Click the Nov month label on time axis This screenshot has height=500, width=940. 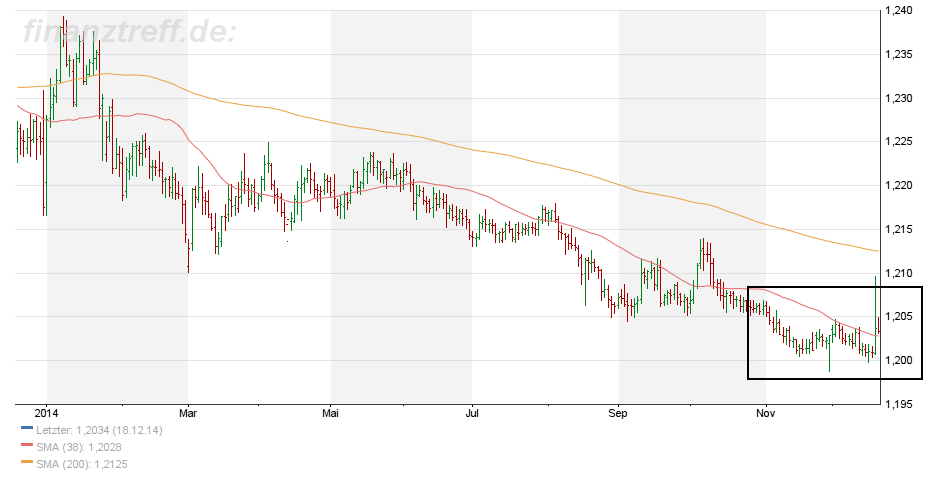point(765,412)
